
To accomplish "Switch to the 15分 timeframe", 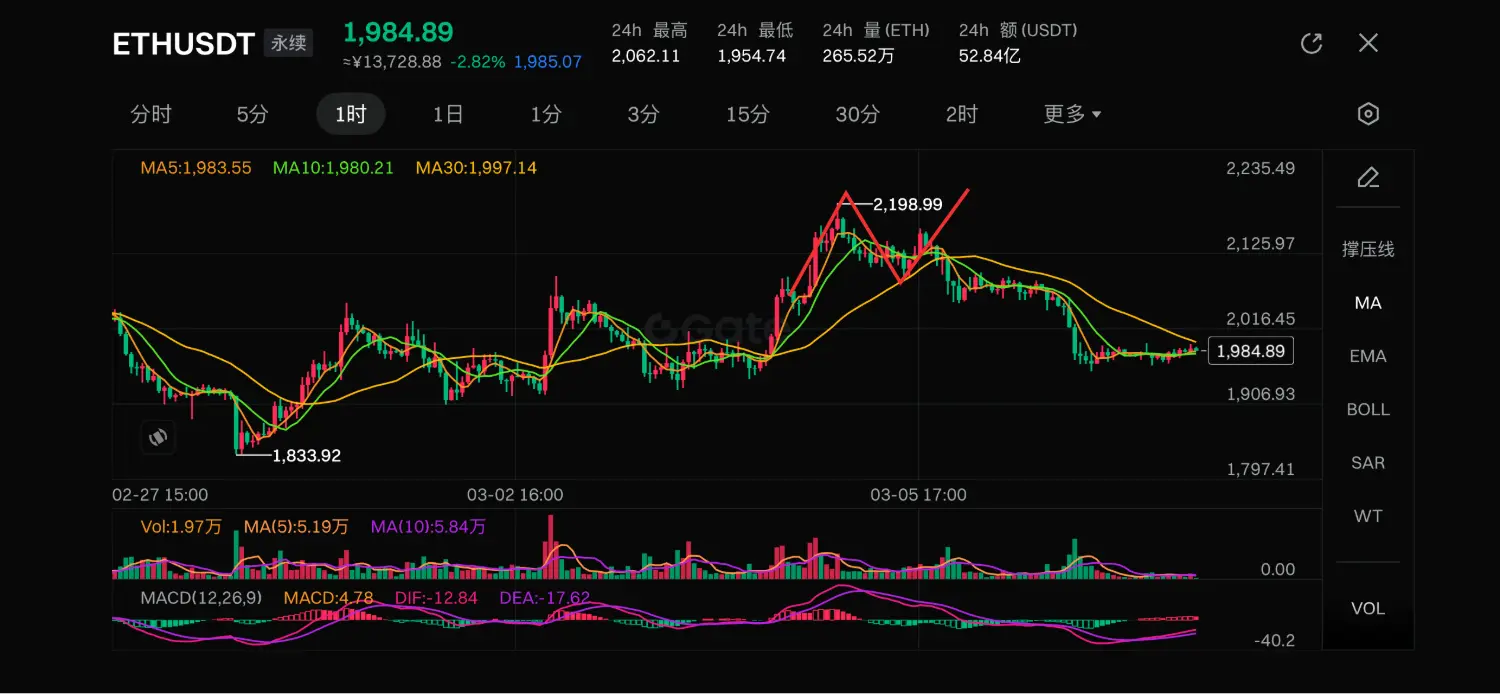I will click(x=748, y=114).
